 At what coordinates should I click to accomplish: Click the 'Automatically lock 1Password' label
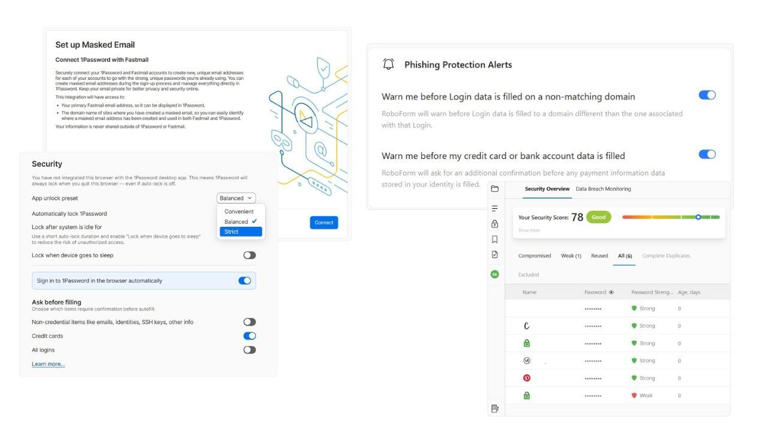click(x=69, y=214)
